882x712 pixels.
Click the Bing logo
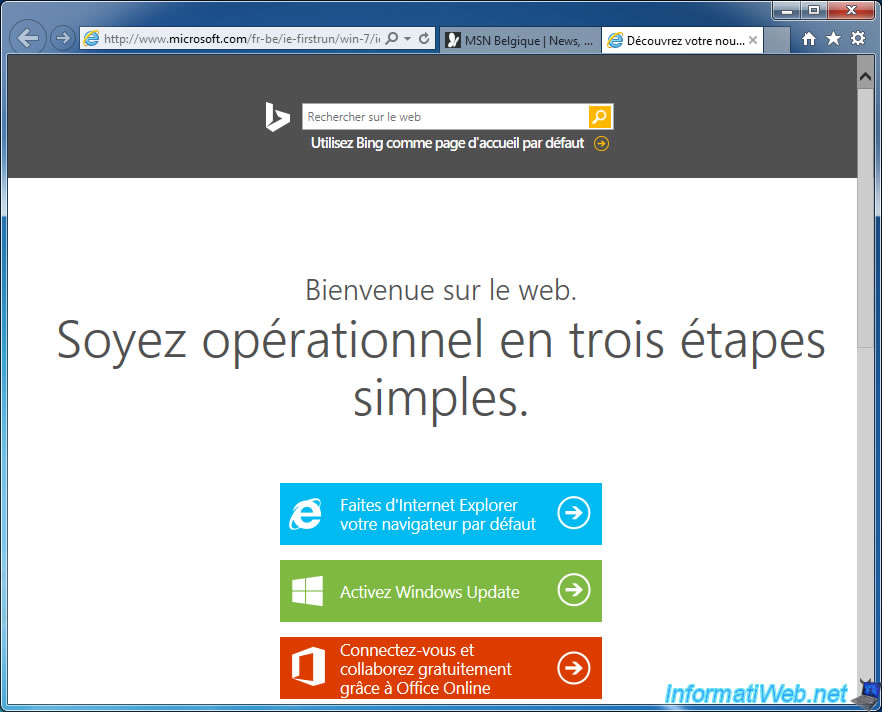(x=277, y=117)
